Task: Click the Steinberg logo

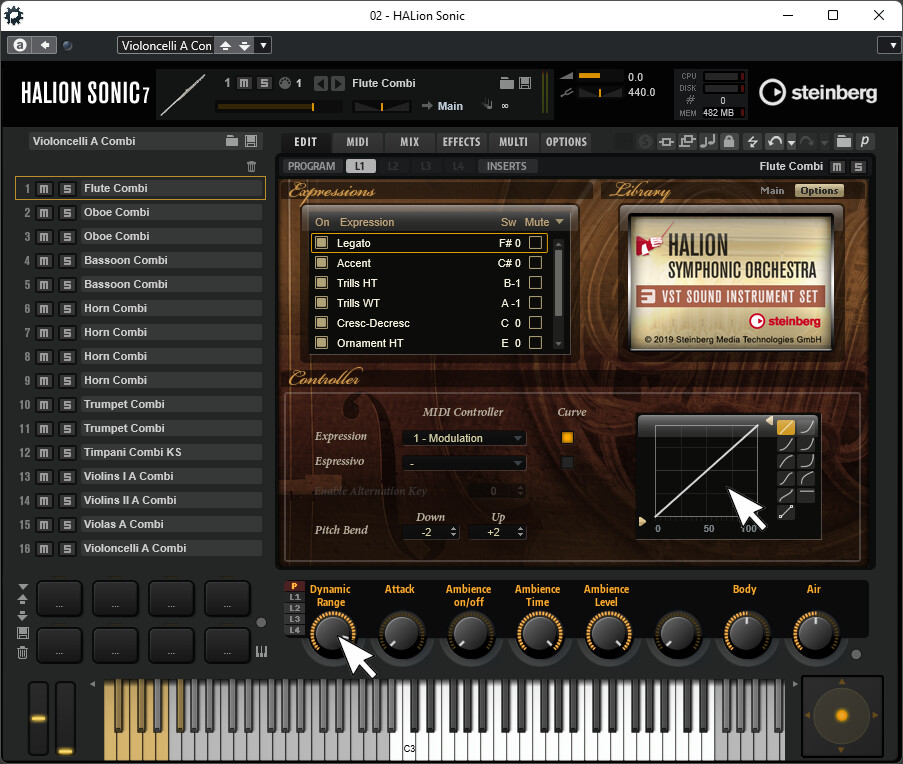Action: (x=818, y=93)
